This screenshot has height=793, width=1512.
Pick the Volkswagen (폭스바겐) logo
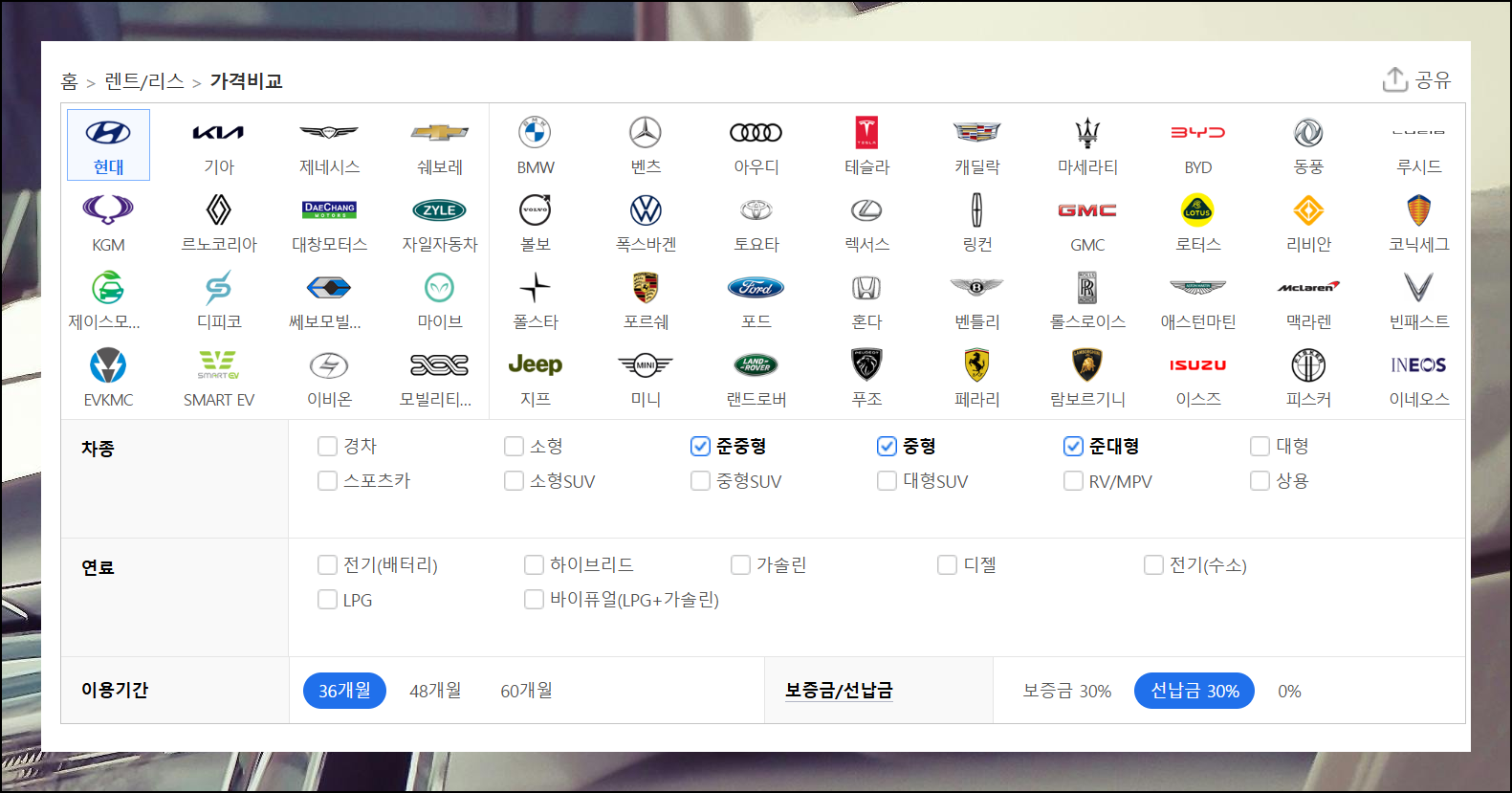click(646, 209)
